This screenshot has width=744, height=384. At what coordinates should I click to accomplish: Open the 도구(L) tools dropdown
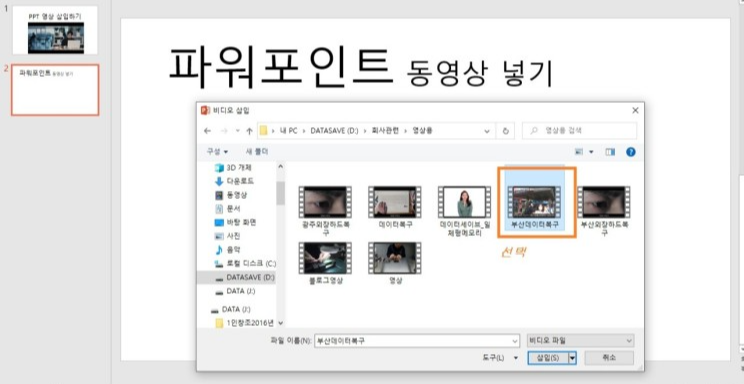point(500,357)
